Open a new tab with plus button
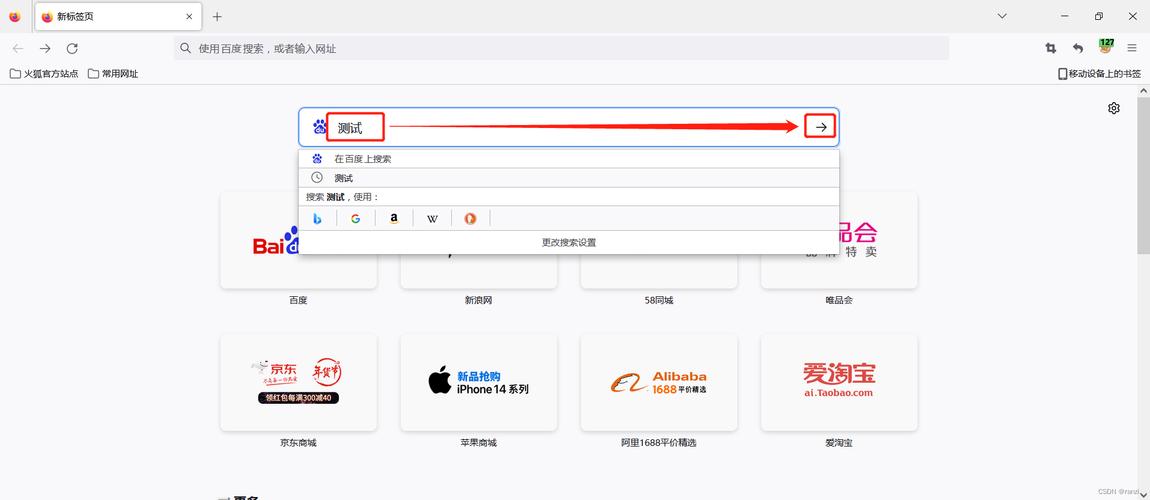Viewport: 1150px width, 500px height. pos(217,17)
